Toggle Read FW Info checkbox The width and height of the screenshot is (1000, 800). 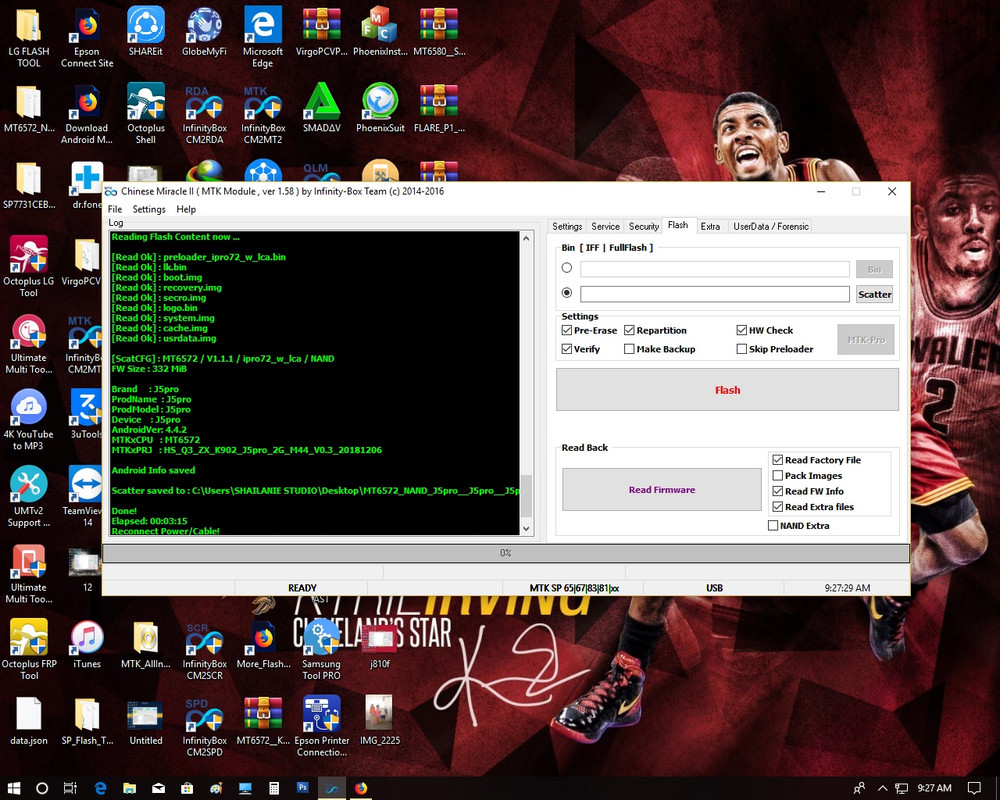pyautogui.click(x=777, y=491)
